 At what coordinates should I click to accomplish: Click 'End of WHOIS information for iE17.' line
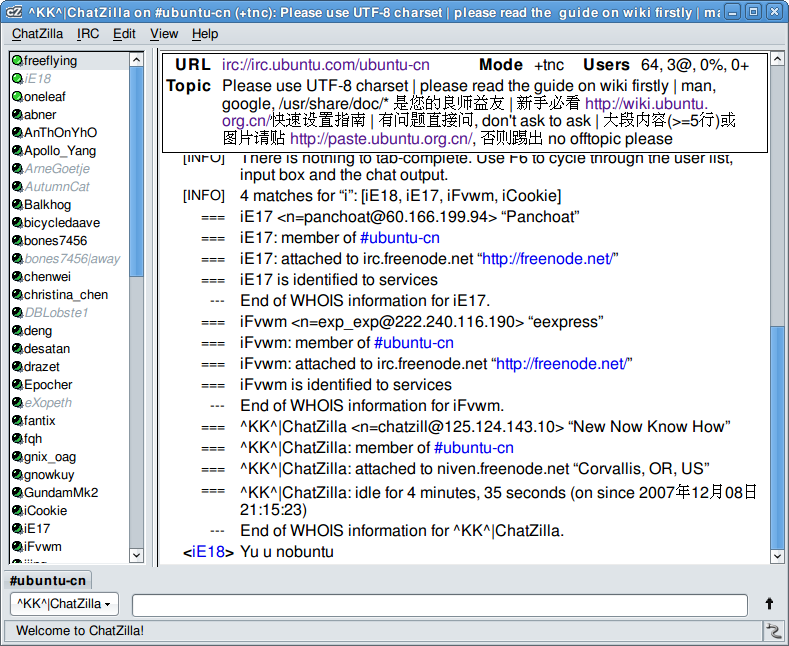click(x=365, y=301)
